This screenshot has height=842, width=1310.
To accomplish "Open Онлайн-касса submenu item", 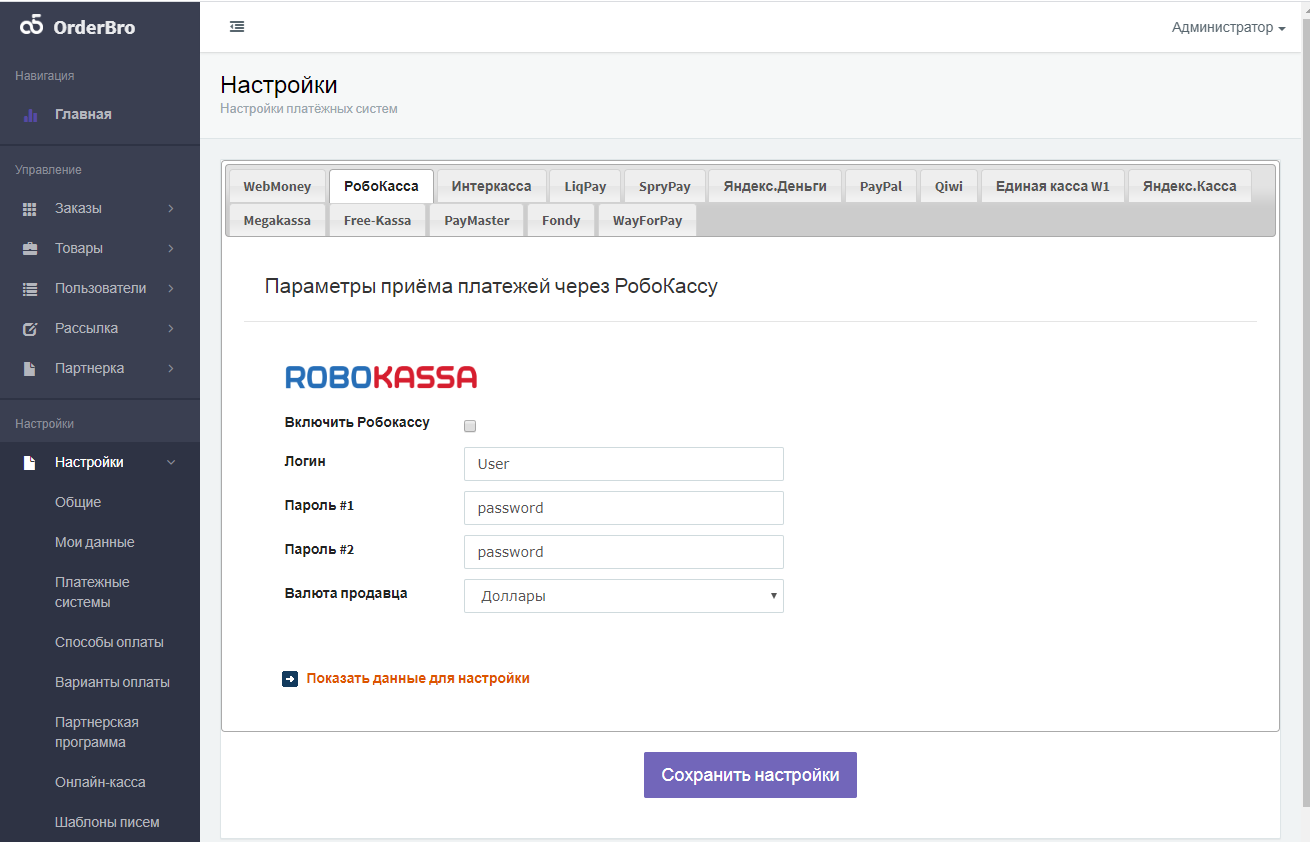I will tap(100, 783).
